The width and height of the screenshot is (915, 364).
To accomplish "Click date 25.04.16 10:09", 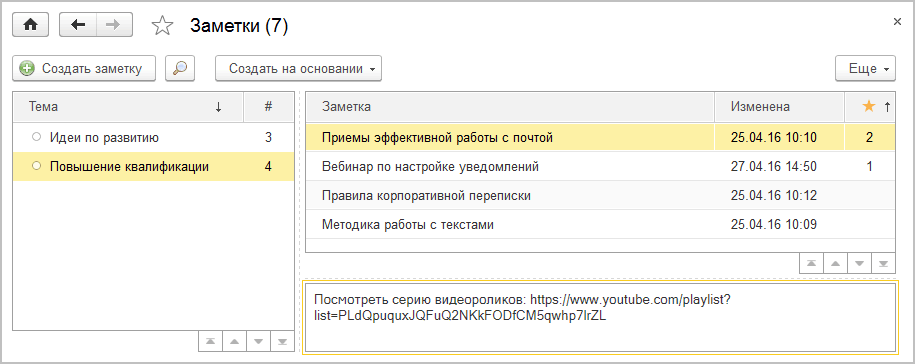I will point(774,224).
